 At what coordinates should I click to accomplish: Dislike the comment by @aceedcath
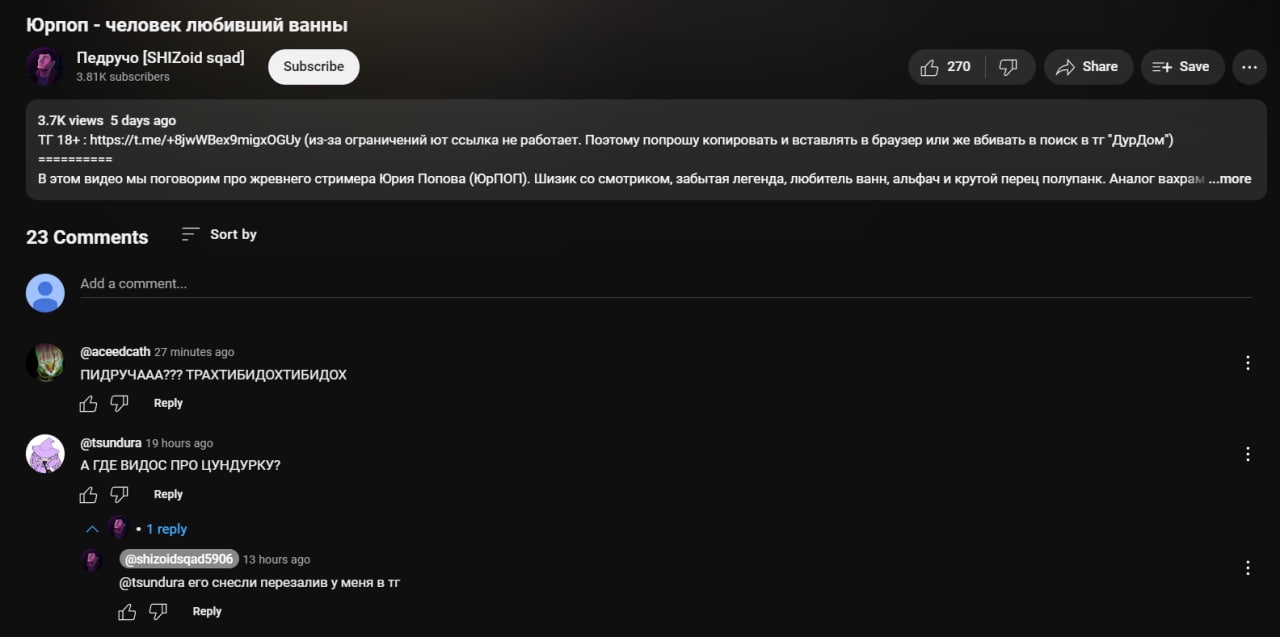point(119,403)
